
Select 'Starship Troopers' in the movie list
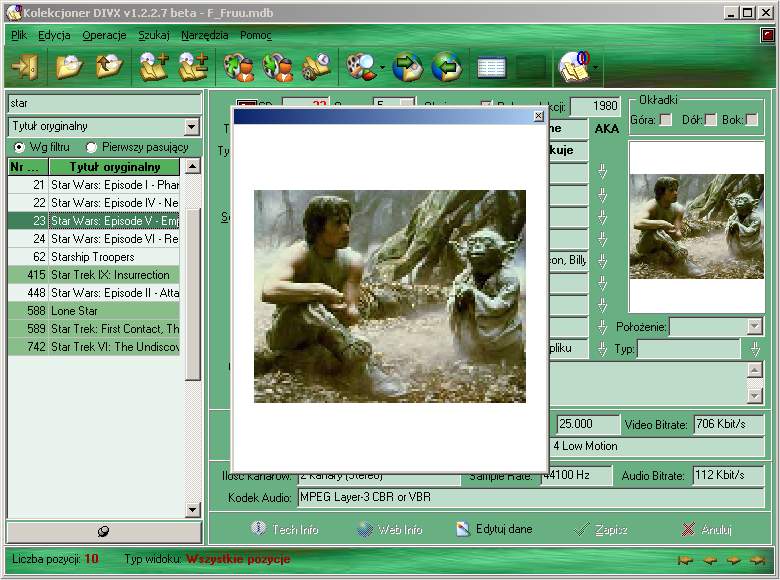tap(93, 257)
